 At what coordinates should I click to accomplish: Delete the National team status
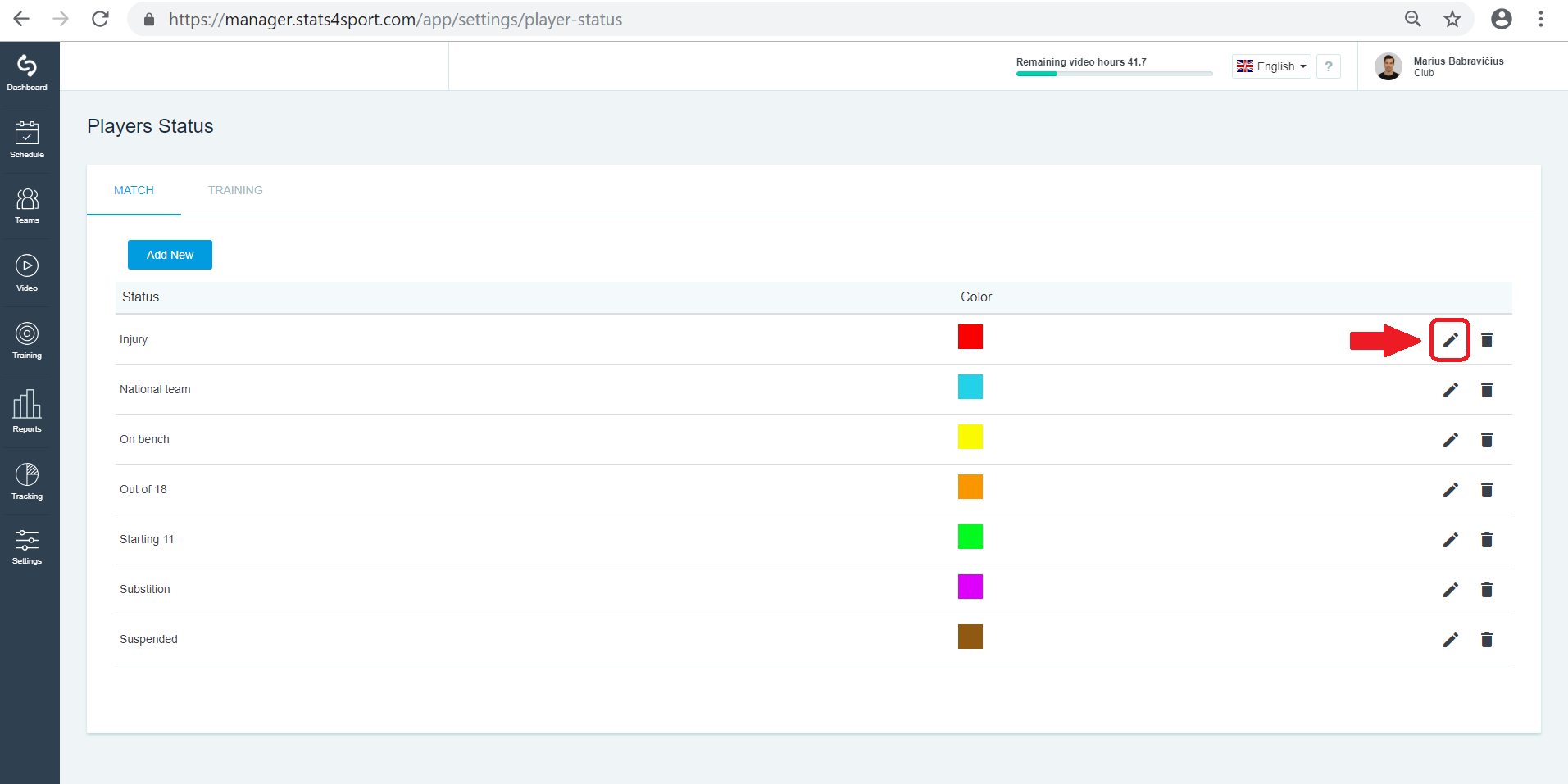(x=1487, y=390)
